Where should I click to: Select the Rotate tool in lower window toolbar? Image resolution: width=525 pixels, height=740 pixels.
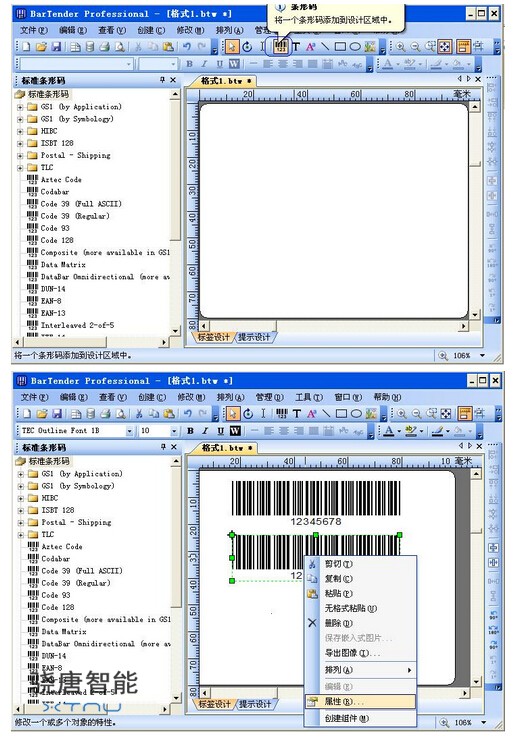click(x=248, y=414)
